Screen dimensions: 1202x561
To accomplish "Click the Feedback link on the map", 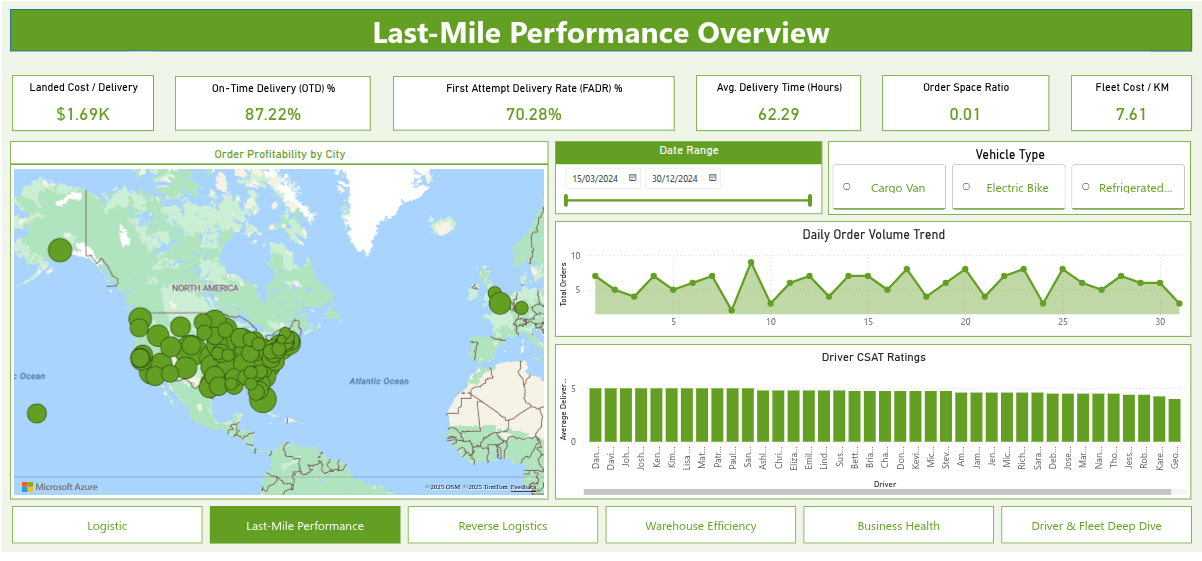I will coord(523,487).
